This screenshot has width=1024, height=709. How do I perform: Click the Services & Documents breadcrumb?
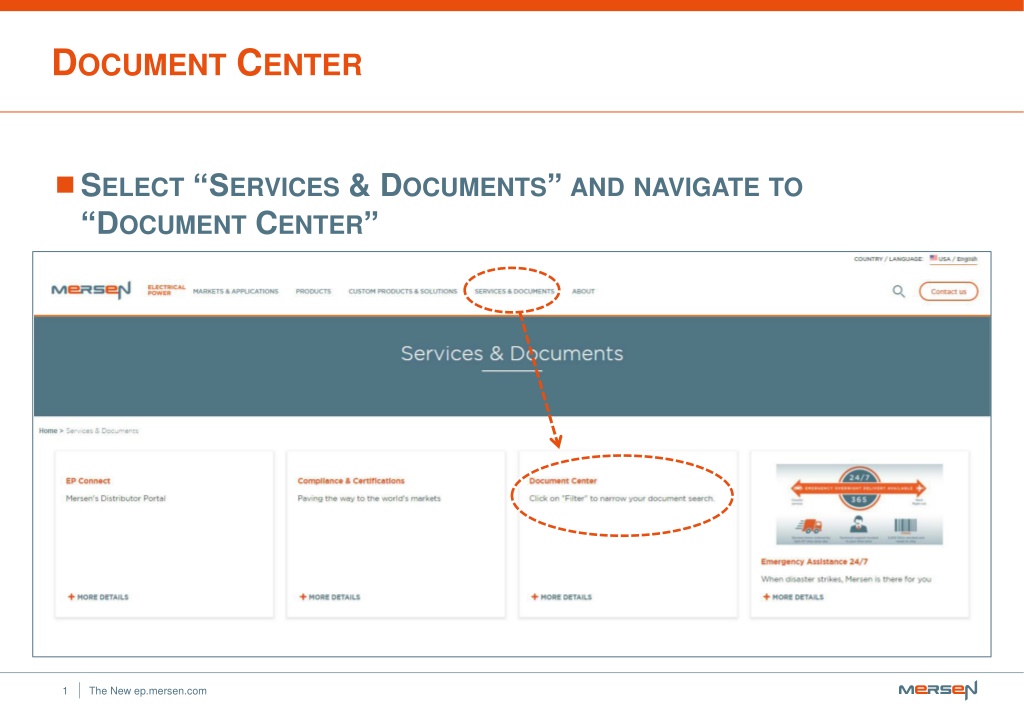click(102, 431)
